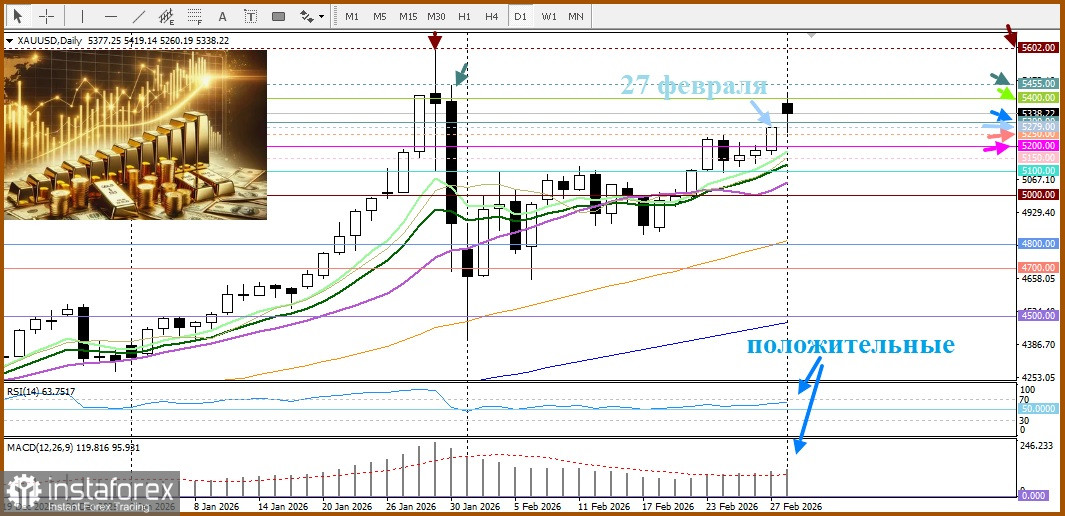Click the RSI 50.0000 level label
Image resolution: width=1065 pixels, height=516 pixels.
[x=1038, y=409]
